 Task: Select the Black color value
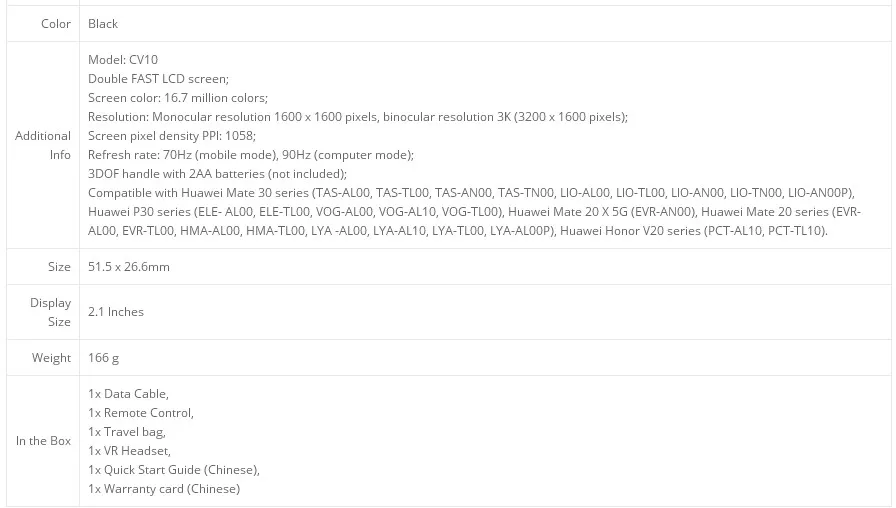(x=103, y=24)
